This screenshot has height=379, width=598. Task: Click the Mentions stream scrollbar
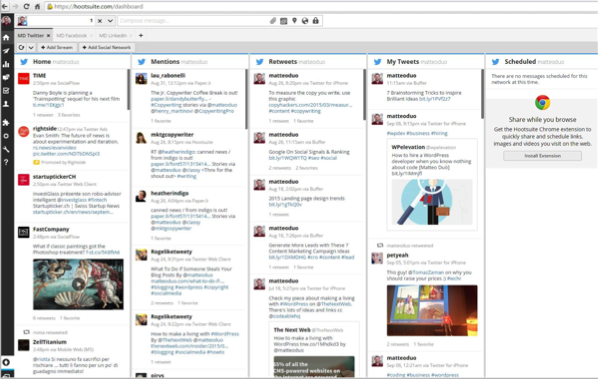click(247, 99)
